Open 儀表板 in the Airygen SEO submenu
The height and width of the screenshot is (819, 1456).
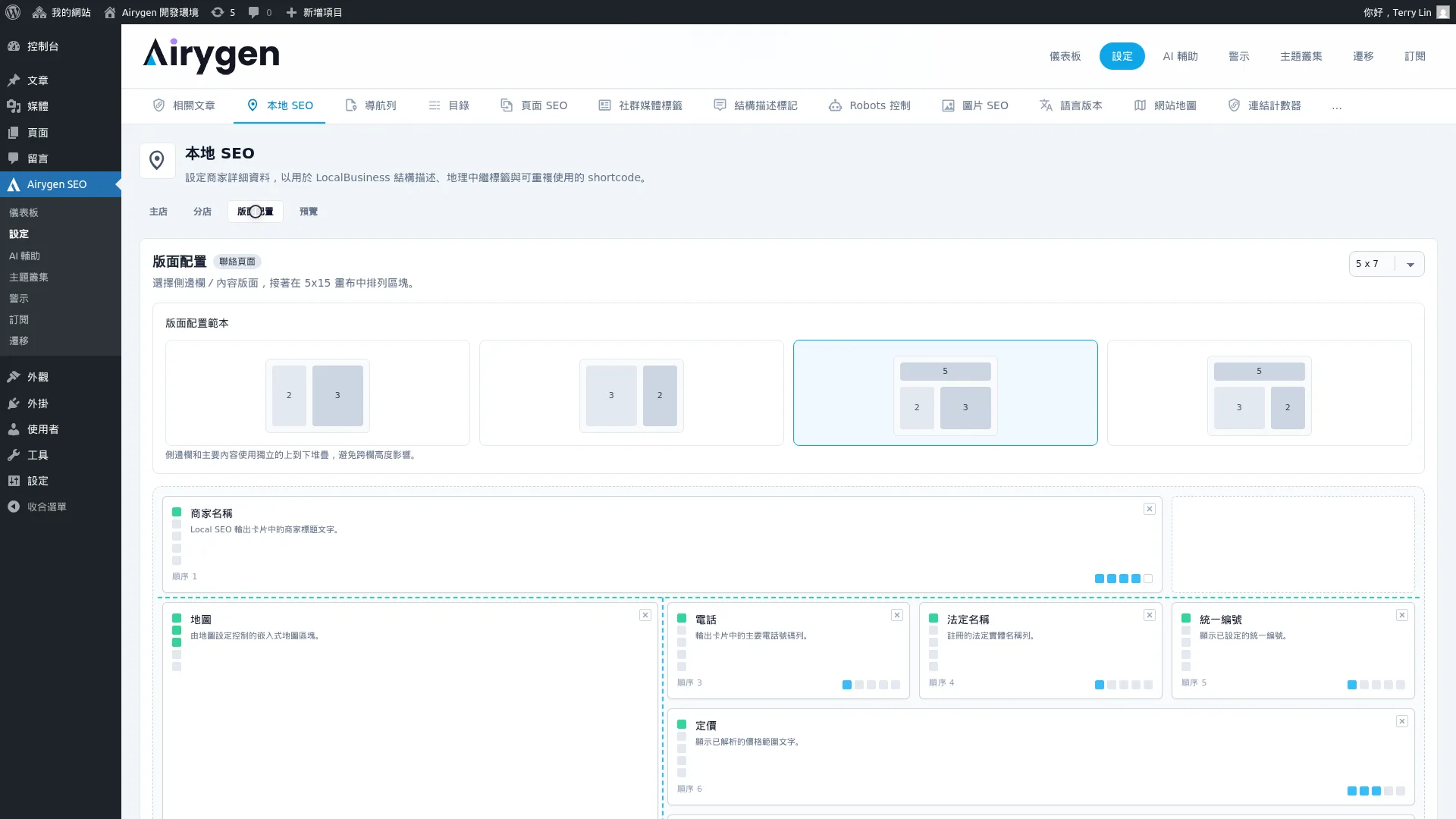(x=61, y=213)
